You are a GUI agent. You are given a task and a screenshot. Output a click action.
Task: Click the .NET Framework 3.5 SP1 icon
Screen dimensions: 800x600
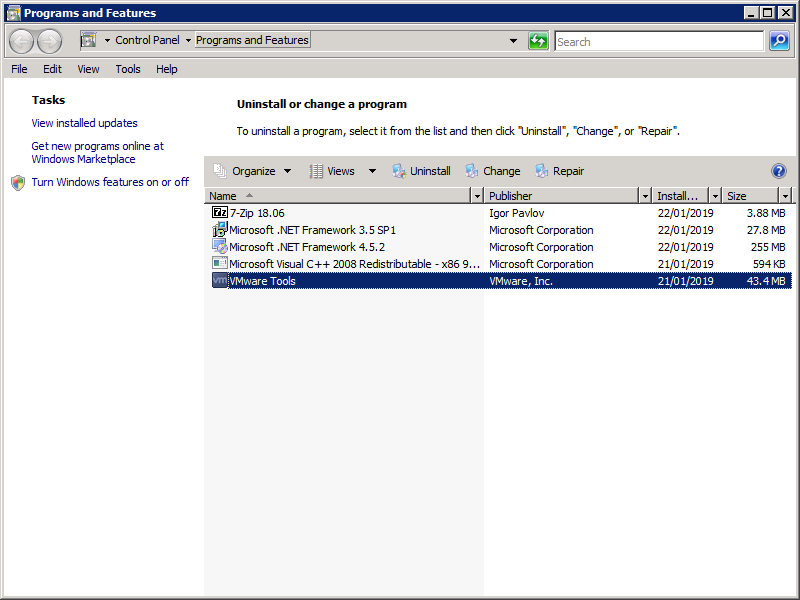point(219,230)
